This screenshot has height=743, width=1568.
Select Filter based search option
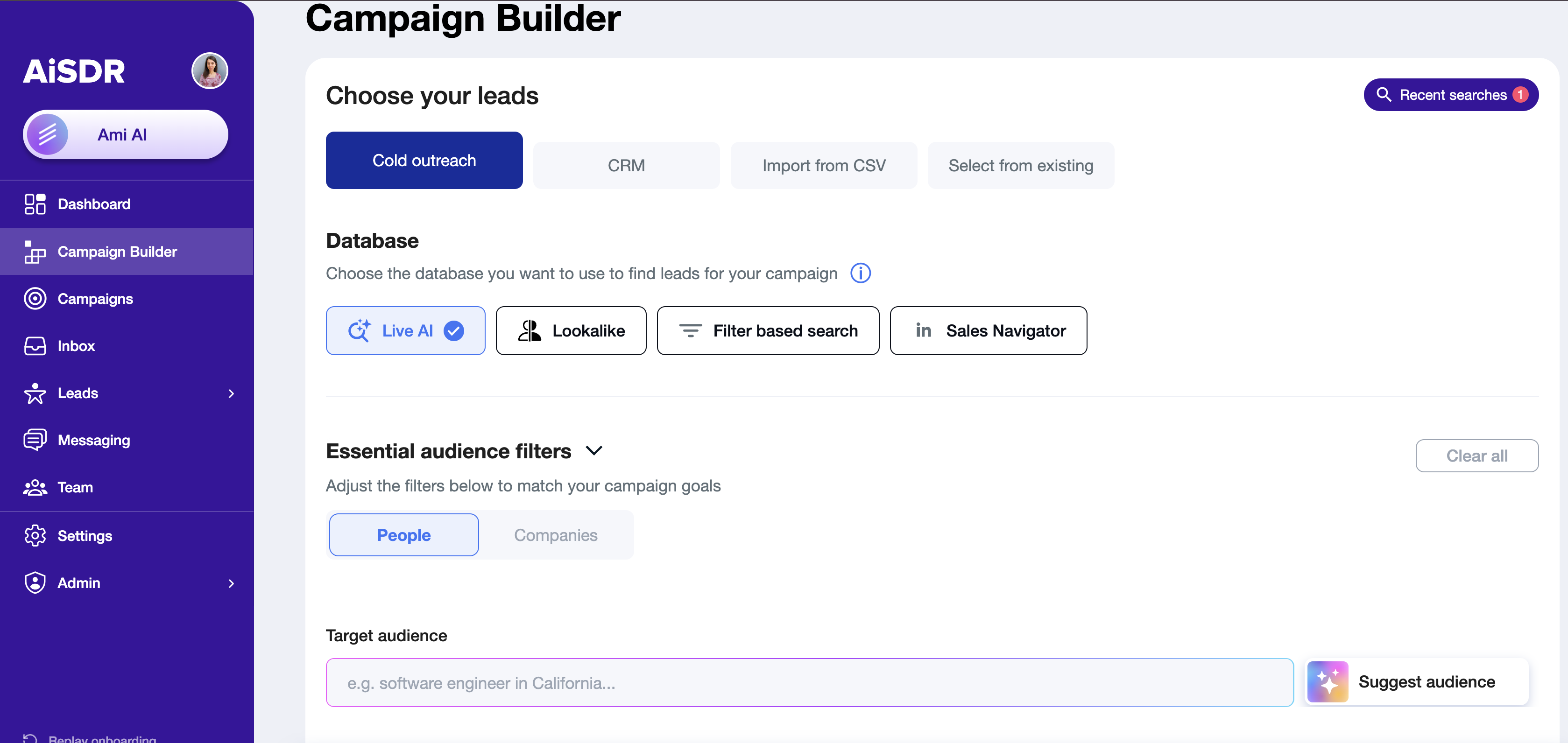768,330
